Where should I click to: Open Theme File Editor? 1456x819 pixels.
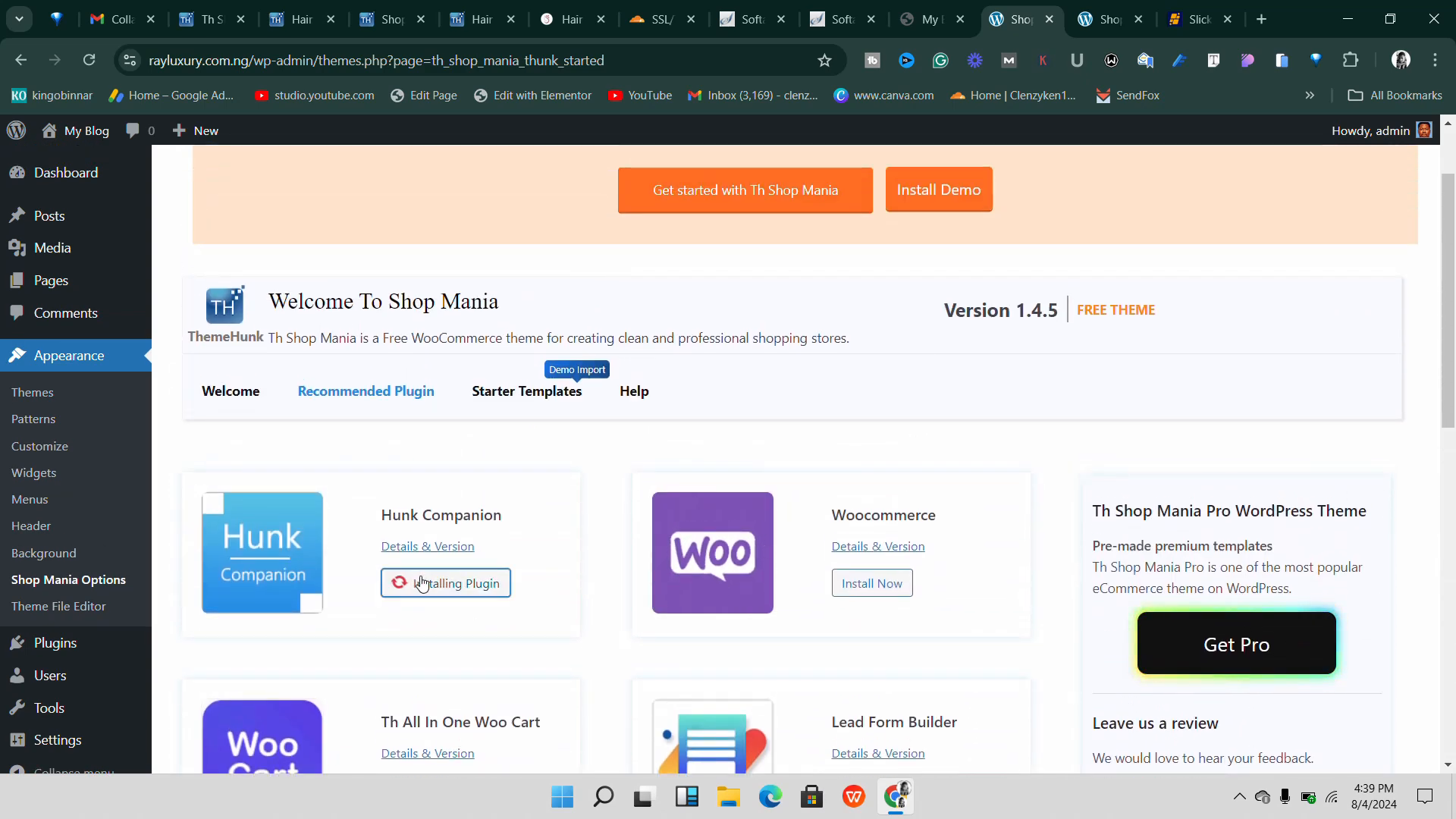click(58, 606)
